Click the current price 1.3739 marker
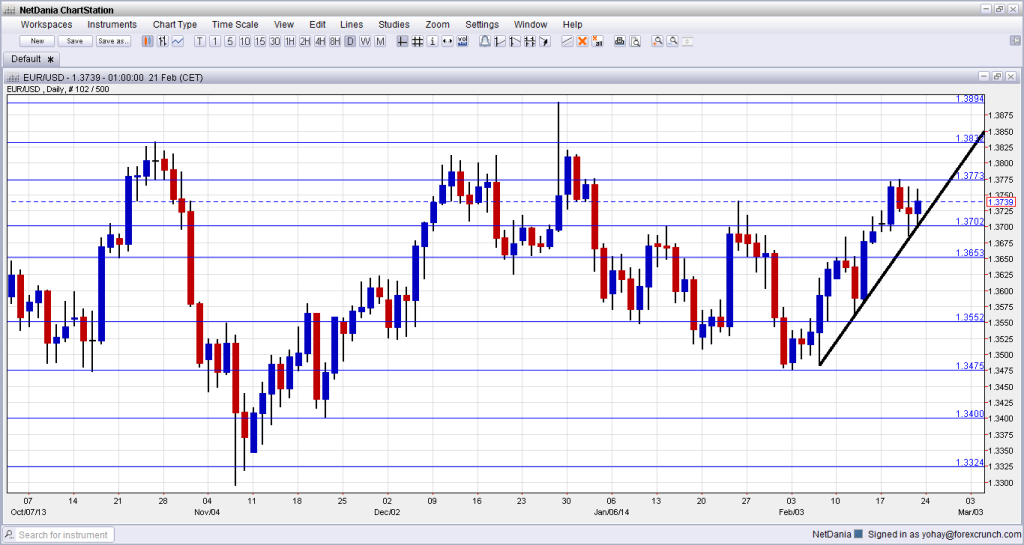The width and height of the screenshot is (1024, 545). coord(1001,202)
